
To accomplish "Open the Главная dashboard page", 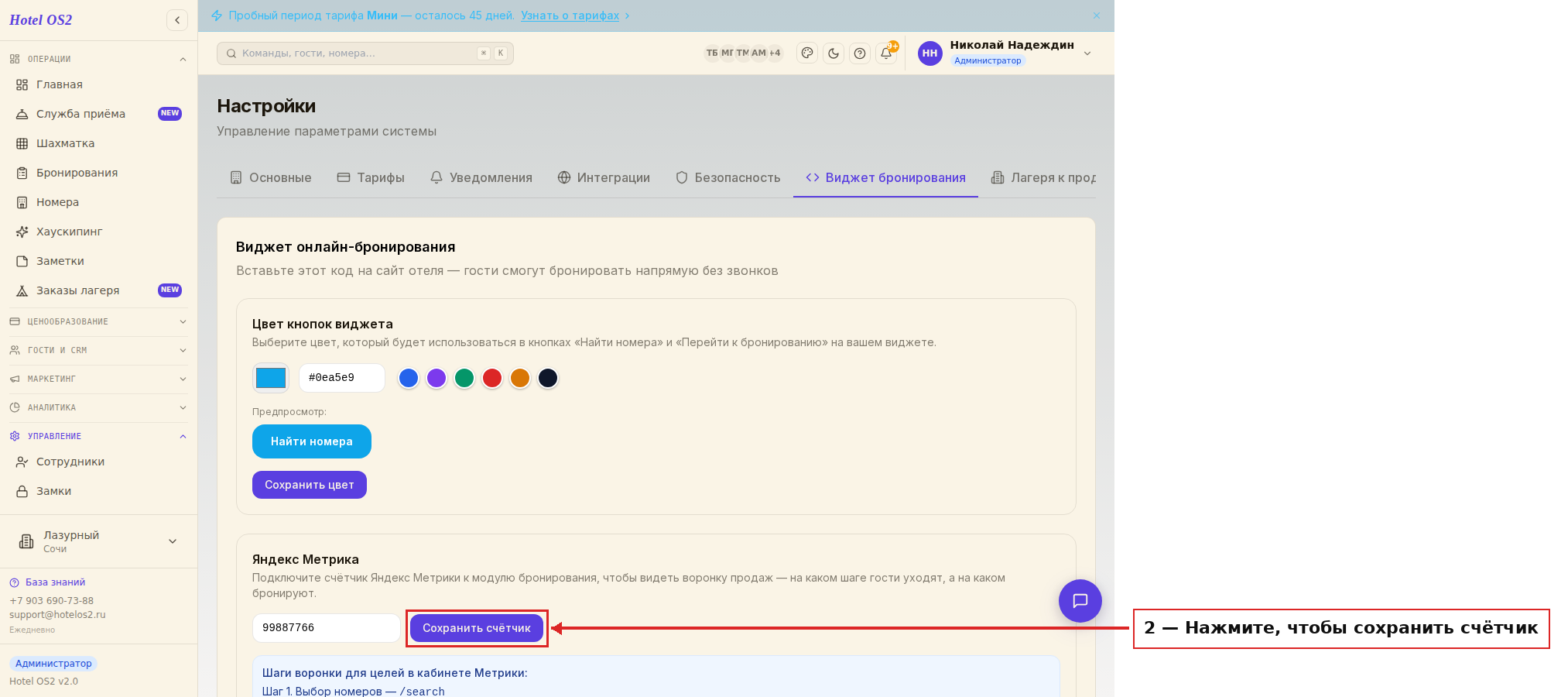I will pyautogui.click(x=98, y=84).
